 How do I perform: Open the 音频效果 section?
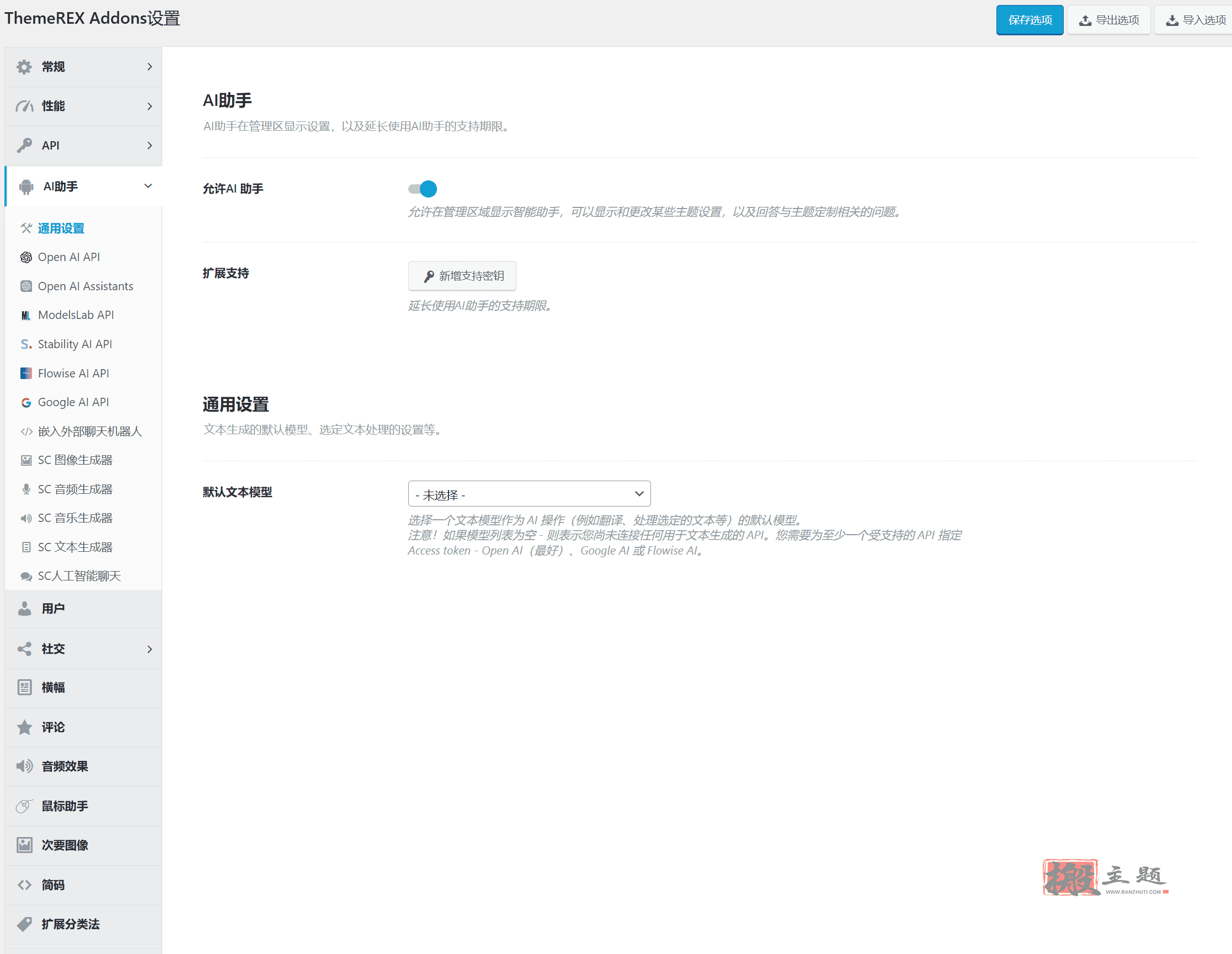pyautogui.click(x=83, y=768)
